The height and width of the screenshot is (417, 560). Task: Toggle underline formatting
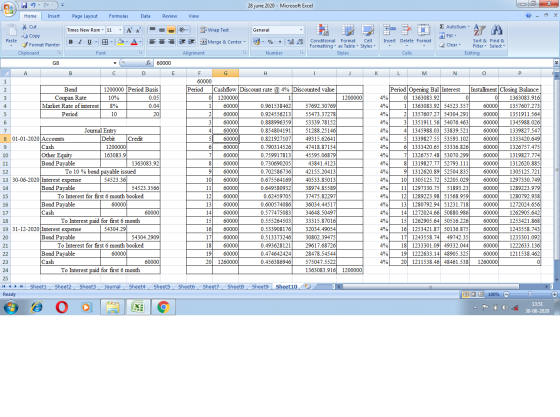tap(89, 42)
